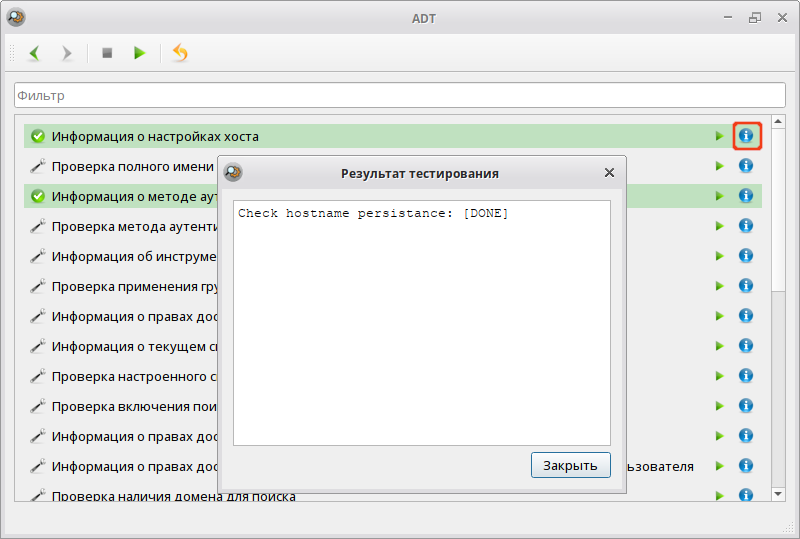The width and height of the screenshot is (800, 539).
Task: Minimize the ADT window
Action: click(728, 18)
